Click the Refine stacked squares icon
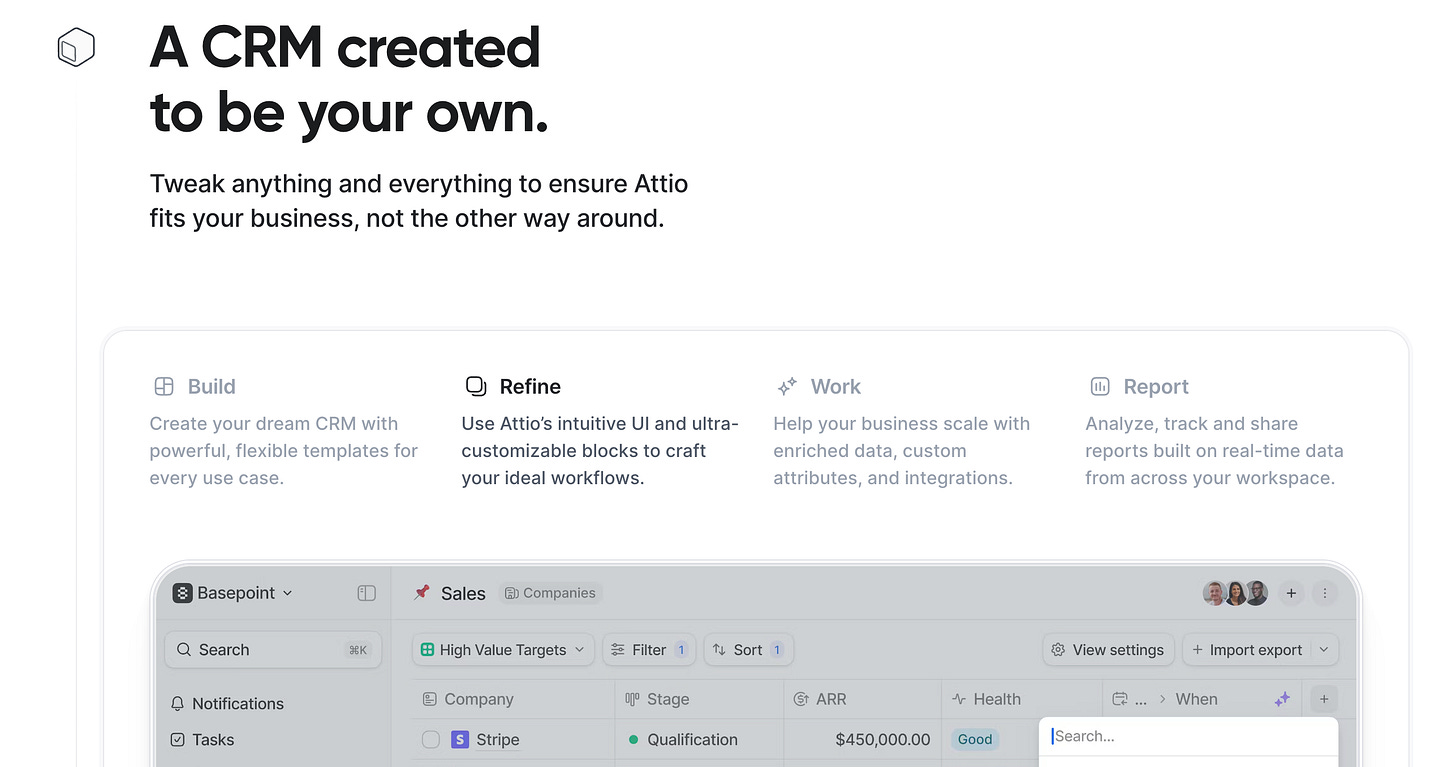 click(x=476, y=386)
